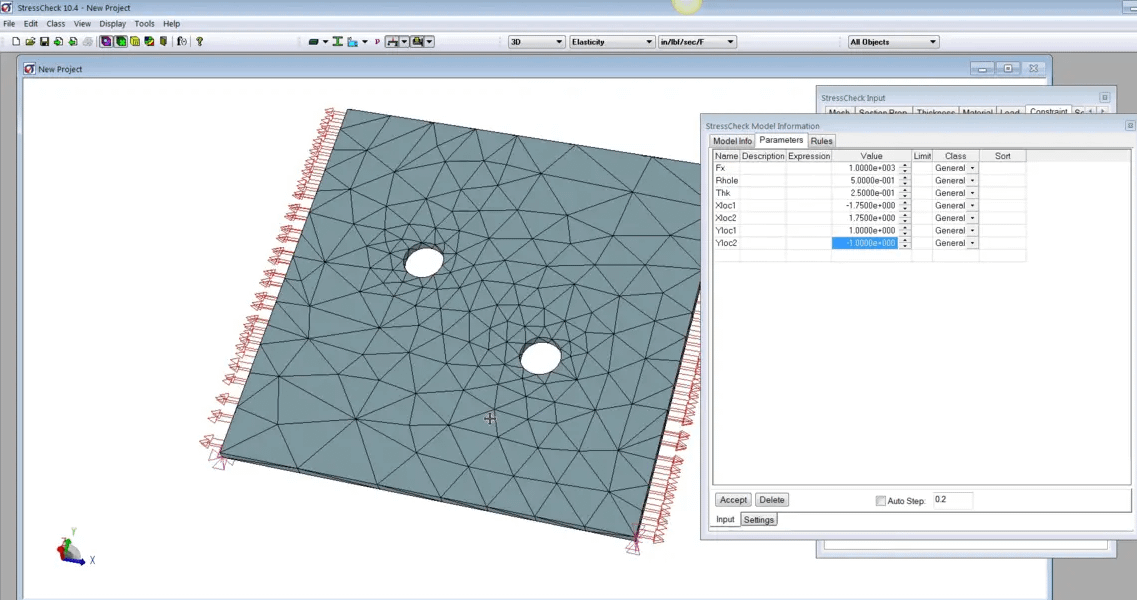Enable the Auto Step option
1137x600 pixels.
[880, 500]
